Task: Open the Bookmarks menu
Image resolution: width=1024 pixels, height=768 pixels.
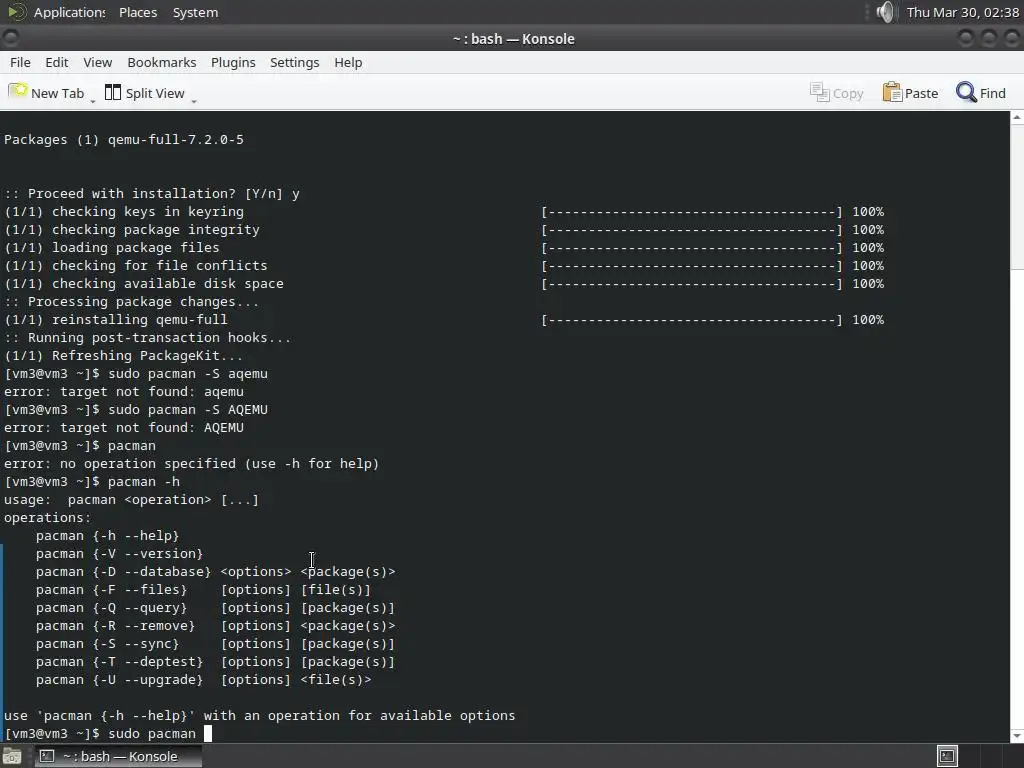Action: pos(161,62)
